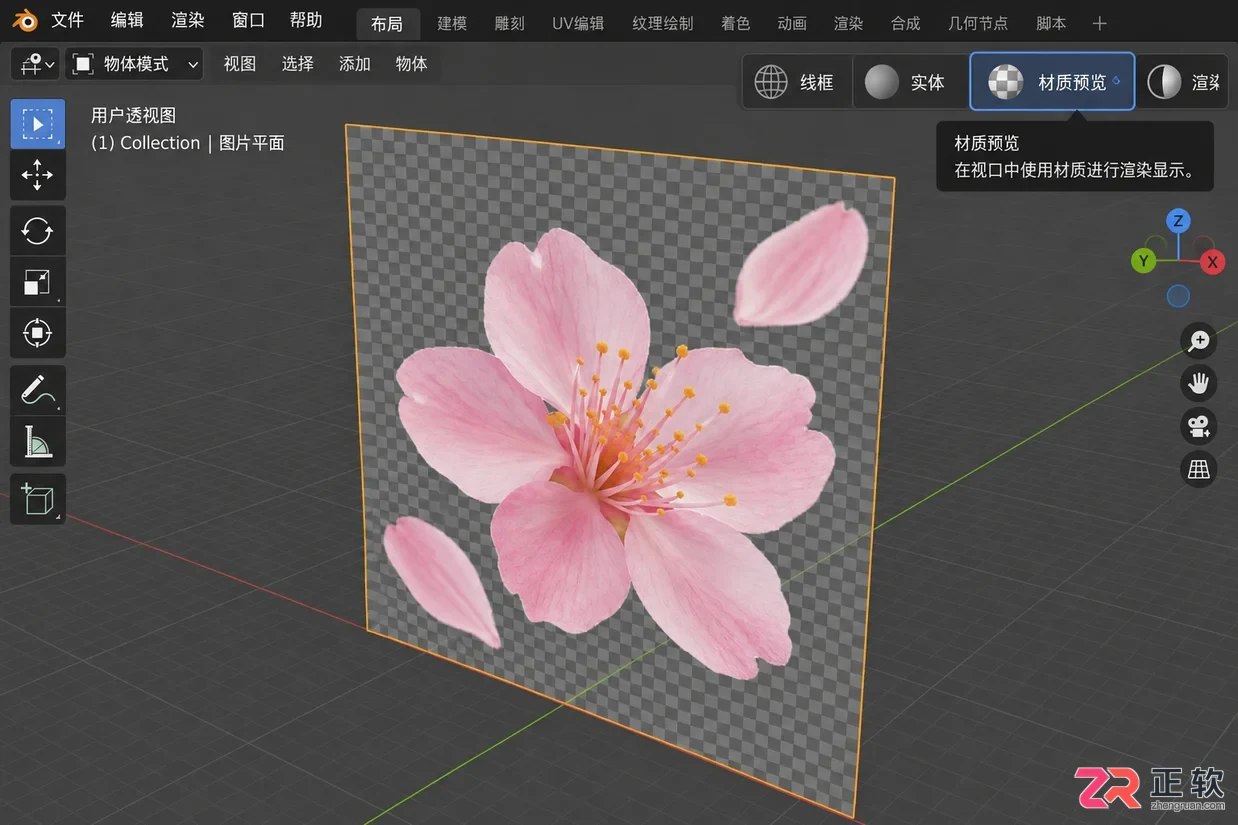The width and height of the screenshot is (1238, 825).
Task: Open the 渲染 menu in top bar
Action: (187, 20)
